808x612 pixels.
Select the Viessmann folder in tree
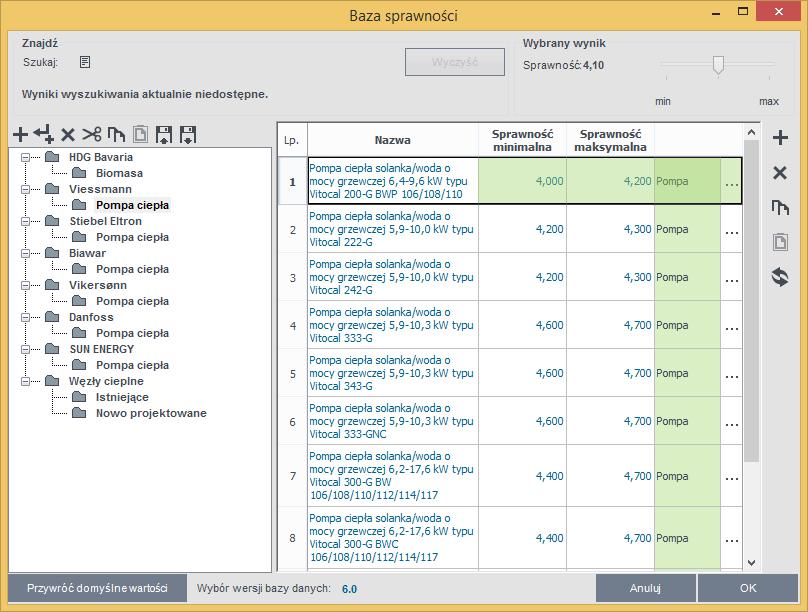(x=100, y=189)
